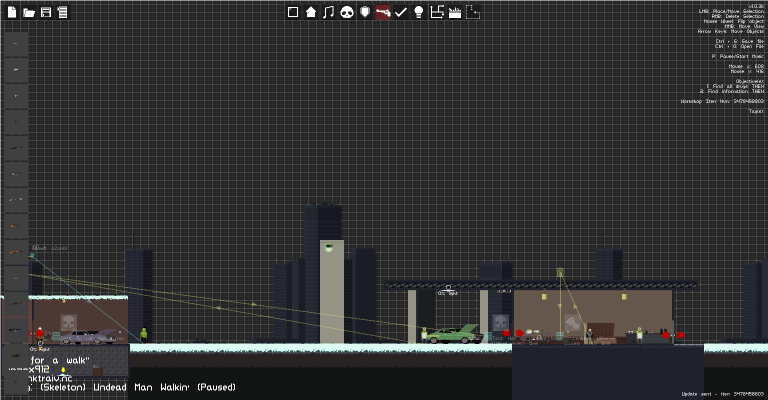Open the level properties list icon
The image size is (768, 400).
click(x=62, y=12)
